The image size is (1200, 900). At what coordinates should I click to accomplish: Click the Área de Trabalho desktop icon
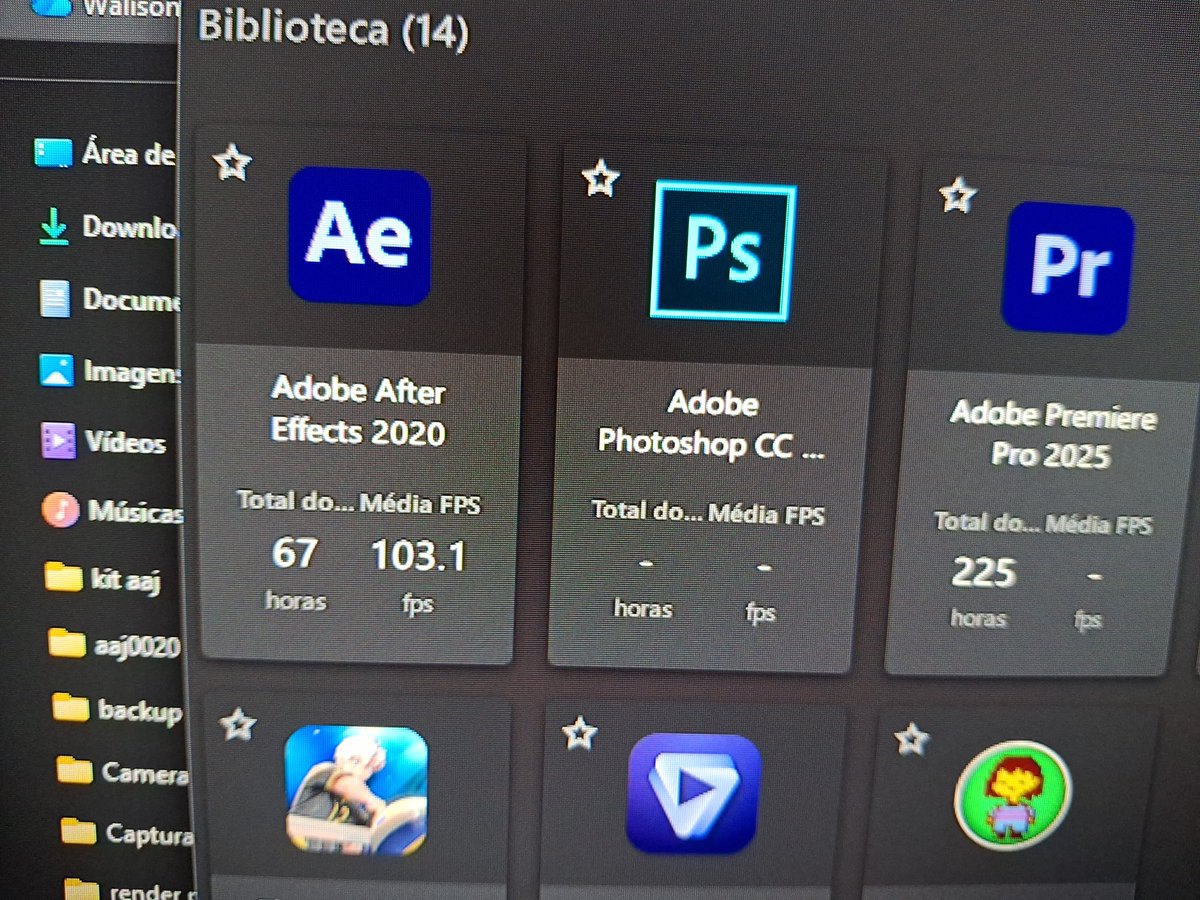click(x=53, y=152)
